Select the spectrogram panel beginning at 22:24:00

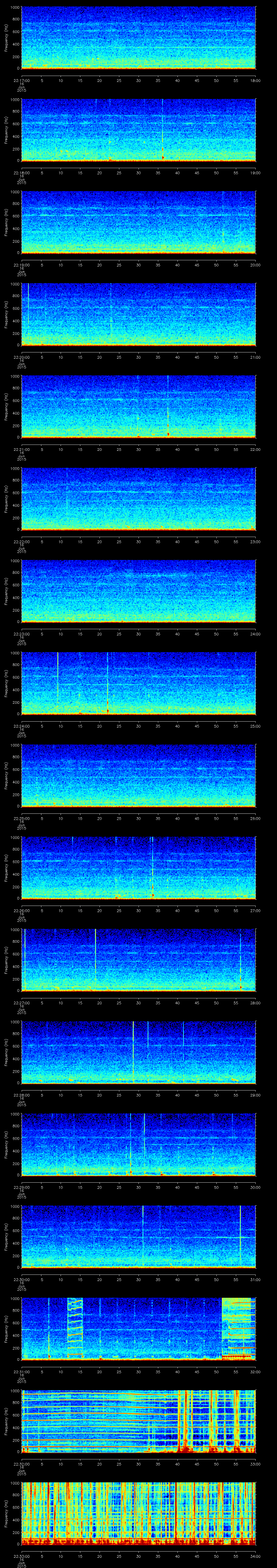(x=138, y=683)
